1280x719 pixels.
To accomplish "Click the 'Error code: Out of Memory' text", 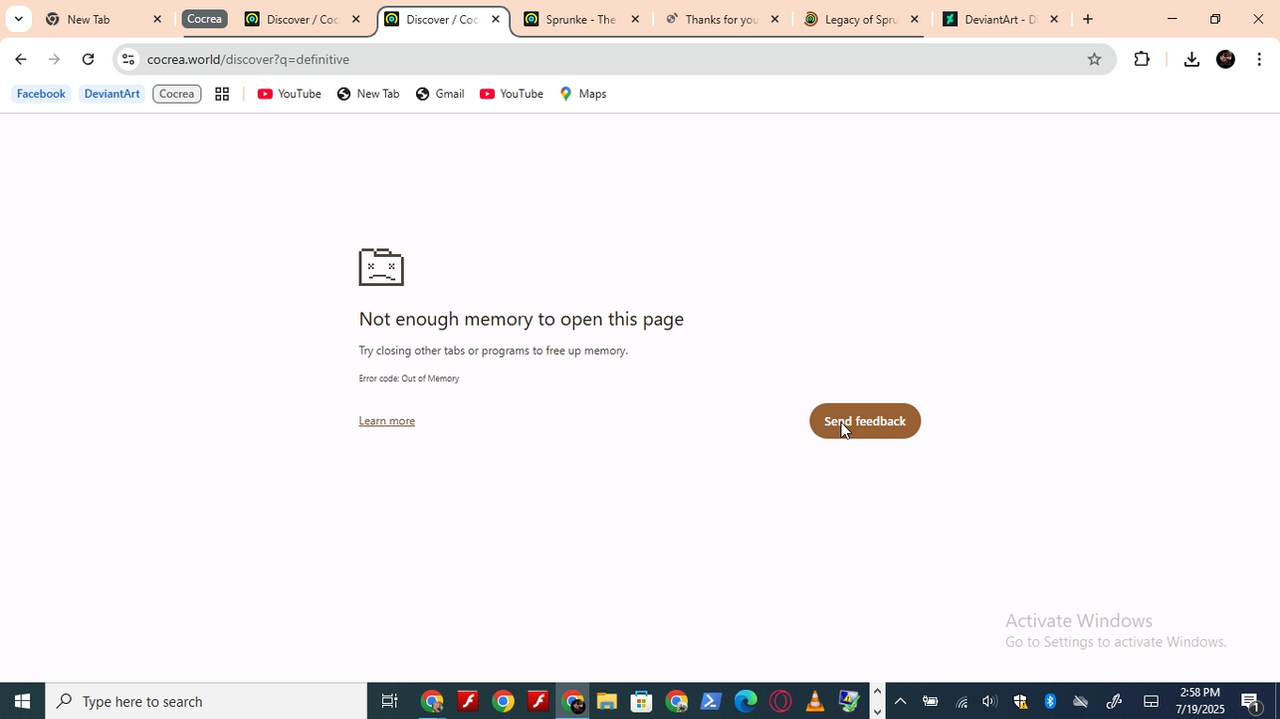I will 409,379.
